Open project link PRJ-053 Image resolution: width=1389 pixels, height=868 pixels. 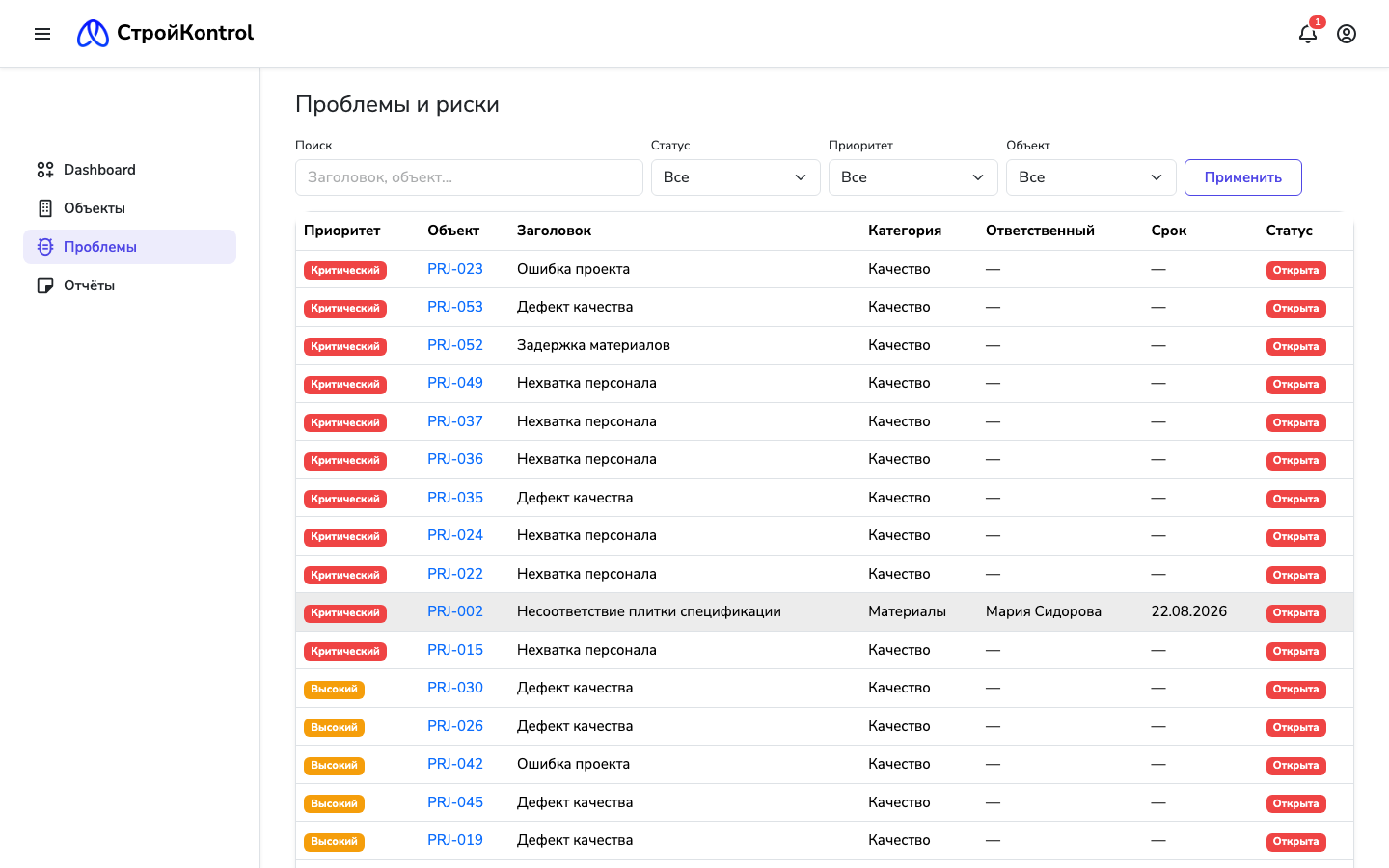click(455, 307)
